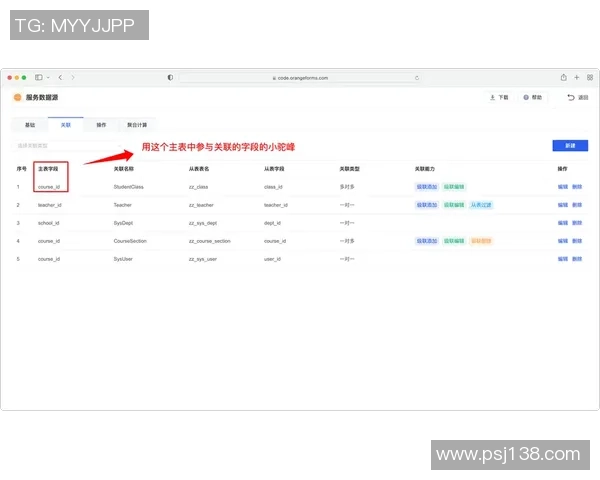Open a new tab with plus icon
Viewport: 600px width, 480px height.
(x=577, y=77)
